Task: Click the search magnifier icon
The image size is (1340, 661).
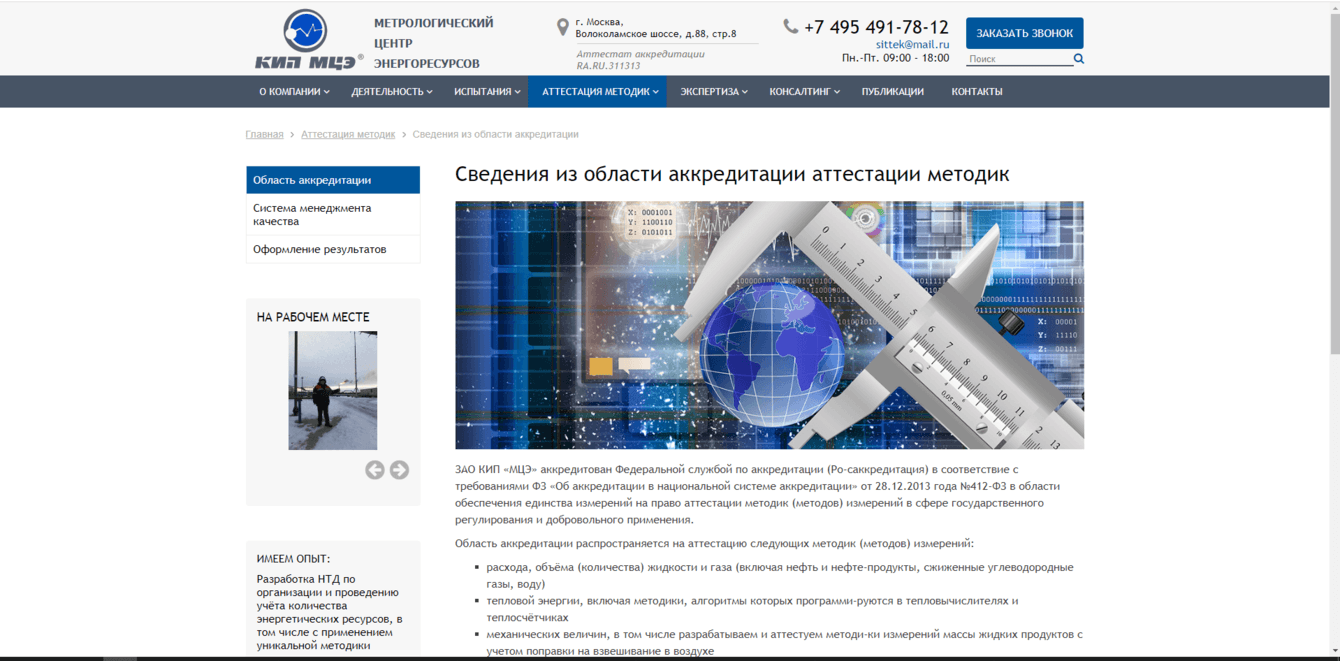Action: (1078, 58)
